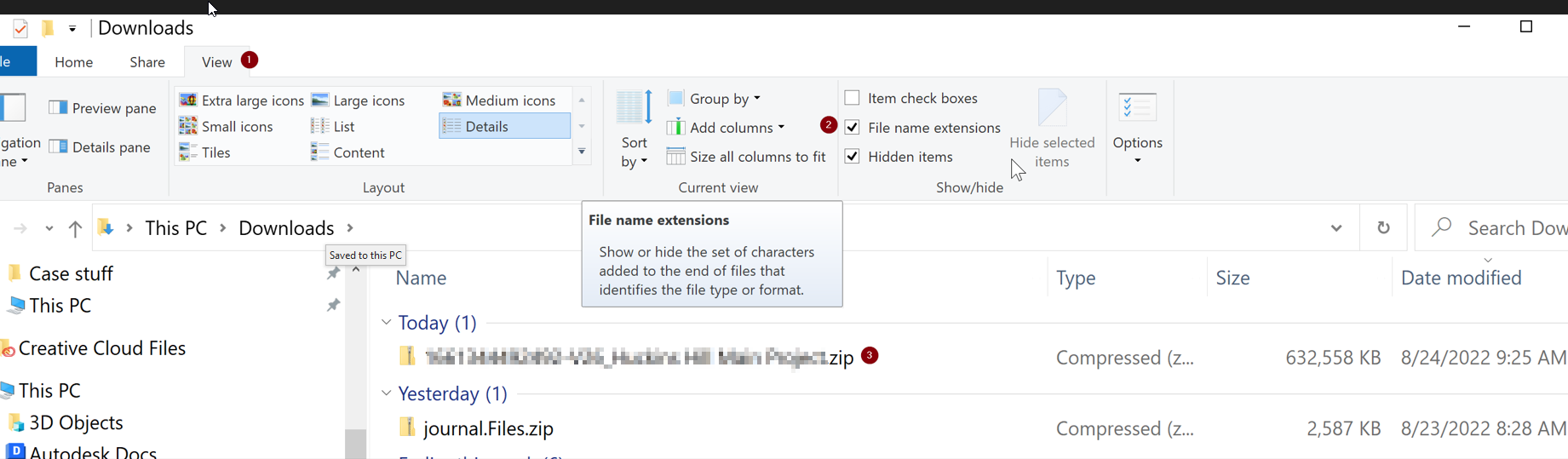Viewport: 1568px width, 459px height.
Task: Select the Tiles layout icon
Action: [x=188, y=152]
